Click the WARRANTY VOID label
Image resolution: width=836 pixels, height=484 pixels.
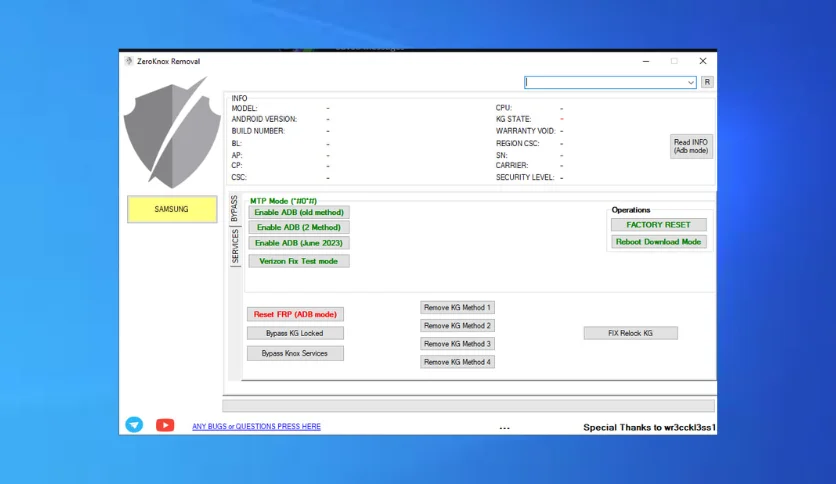coord(526,131)
